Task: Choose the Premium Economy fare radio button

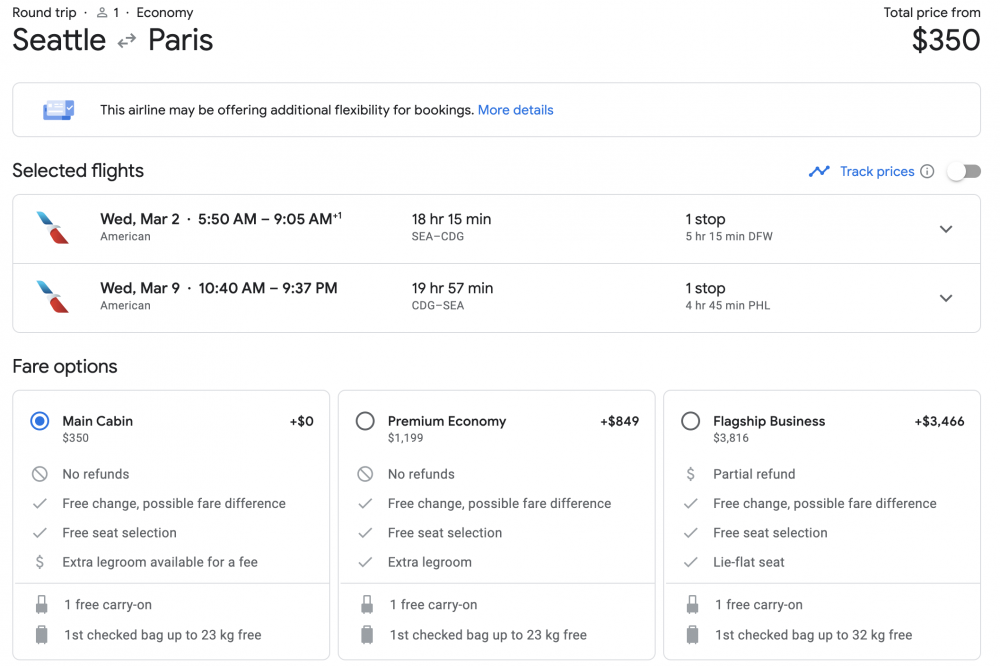Action: tap(366, 421)
